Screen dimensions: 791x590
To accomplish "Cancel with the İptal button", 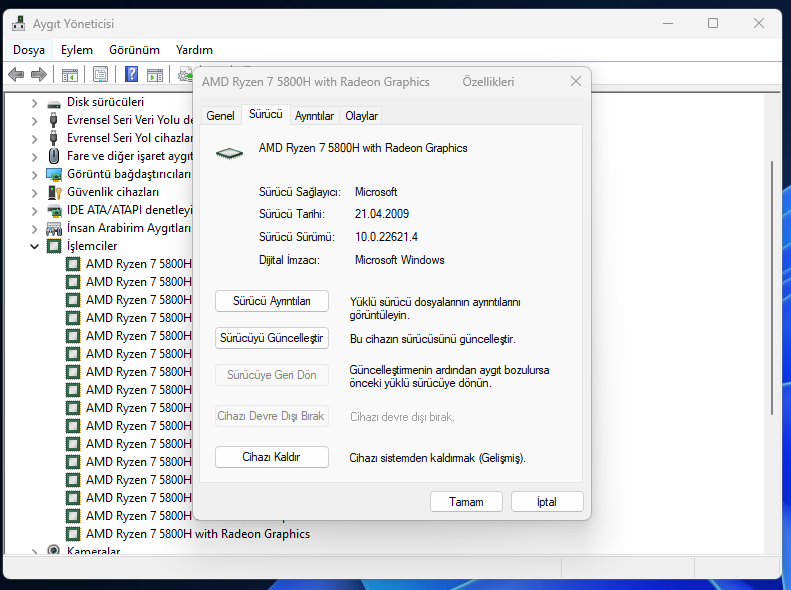I will tap(547, 502).
